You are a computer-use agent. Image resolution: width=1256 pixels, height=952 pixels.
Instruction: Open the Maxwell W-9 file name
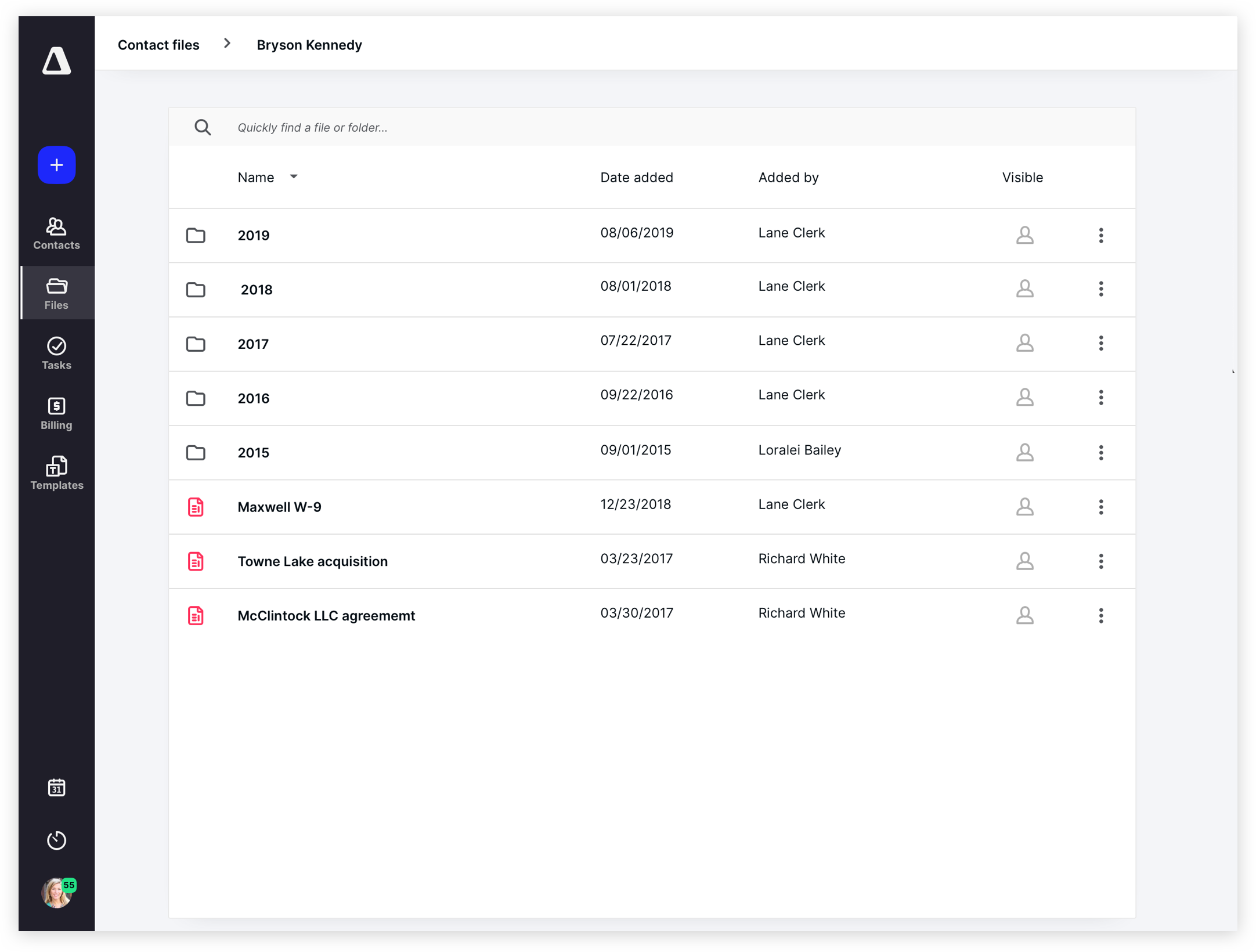(279, 507)
